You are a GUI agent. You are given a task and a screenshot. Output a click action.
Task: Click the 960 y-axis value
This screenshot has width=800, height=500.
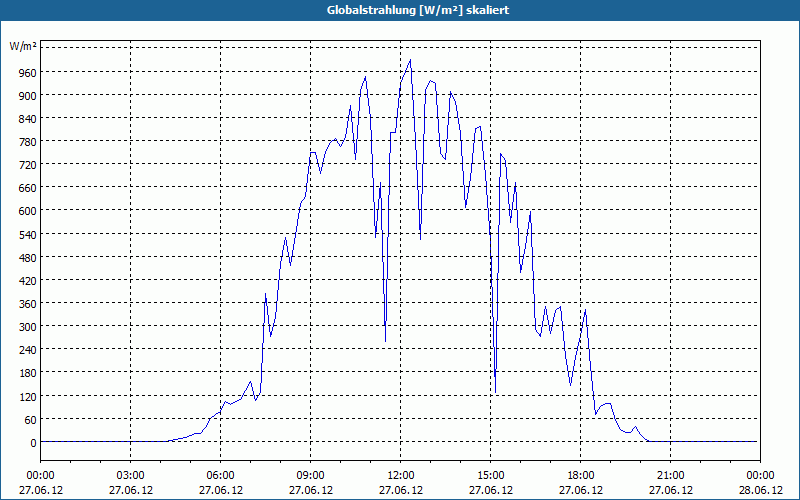point(28,72)
